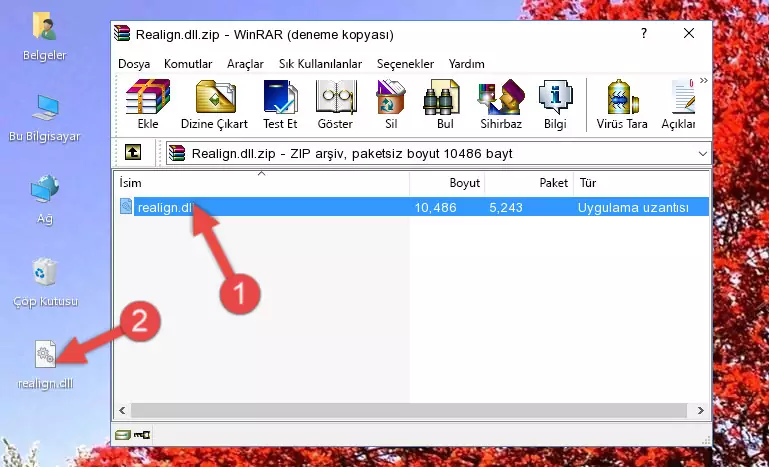Click the Sil delete icon
Image resolution: width=769 pixels, height=467 pixels.
[x=391, y=104]
